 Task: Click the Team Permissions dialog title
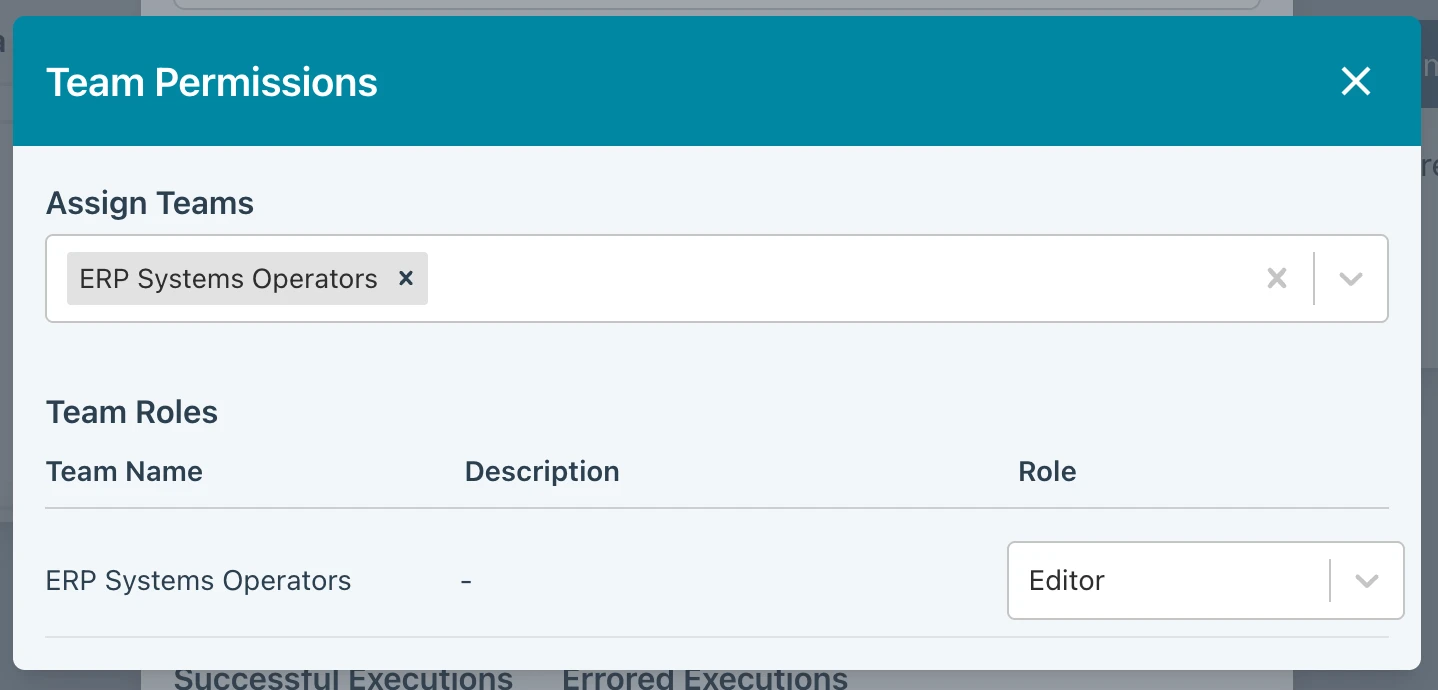click(x=212, y=82)
